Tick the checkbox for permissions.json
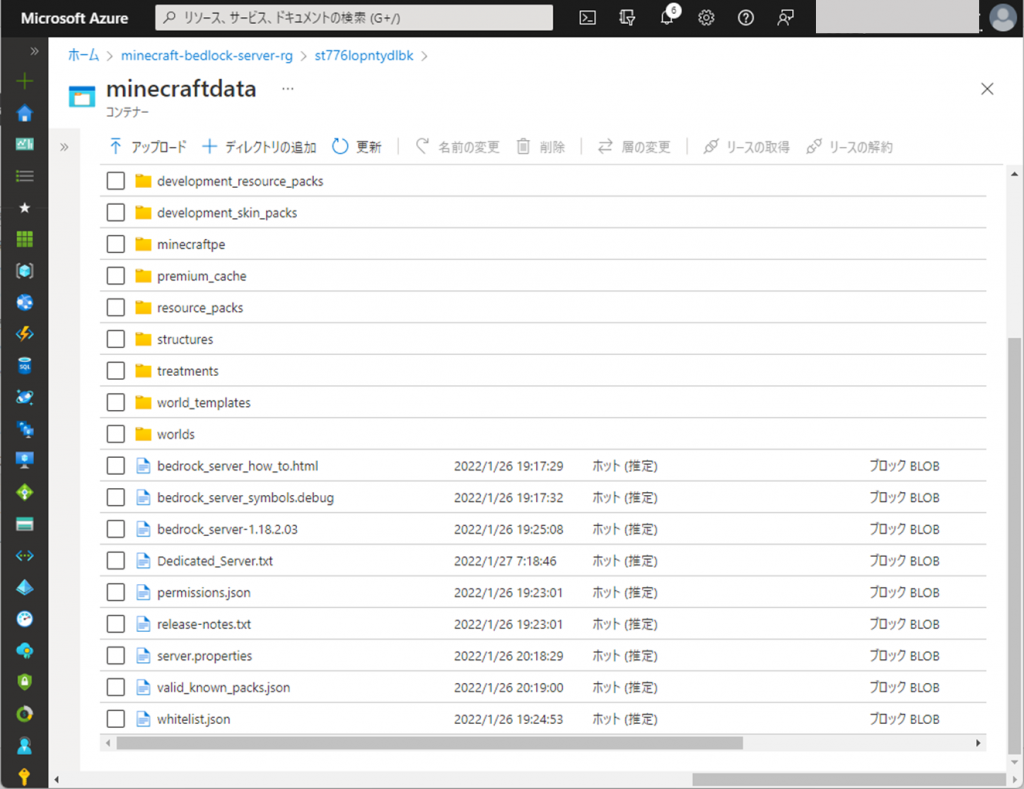This screenshot has width=1024, height=789. (116, 592)
